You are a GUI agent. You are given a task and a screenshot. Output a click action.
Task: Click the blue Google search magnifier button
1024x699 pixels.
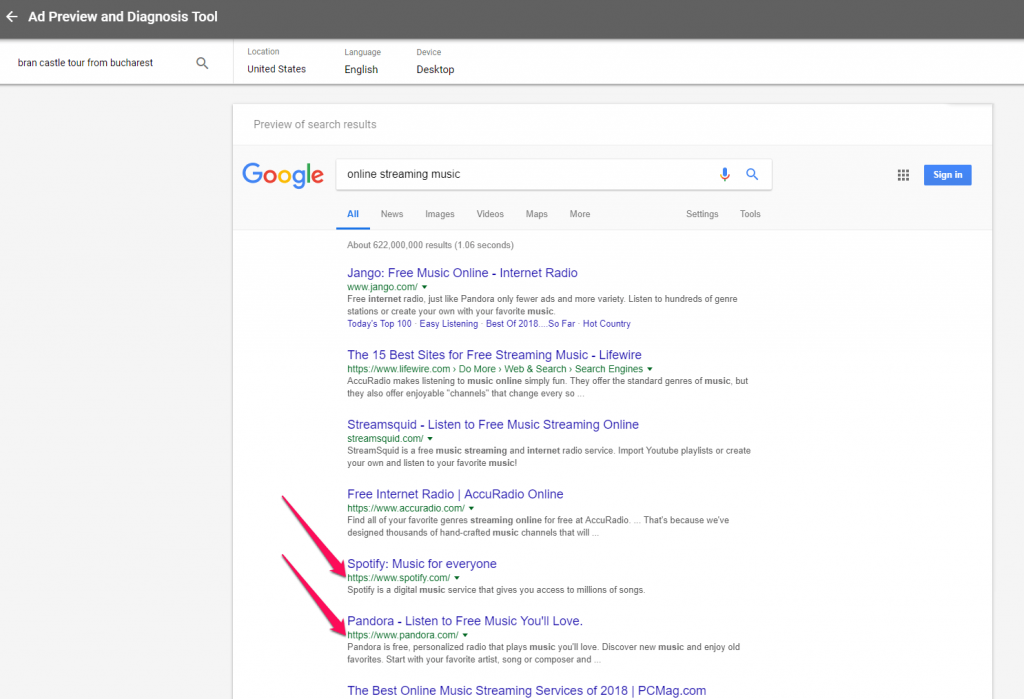click(752, 173)
